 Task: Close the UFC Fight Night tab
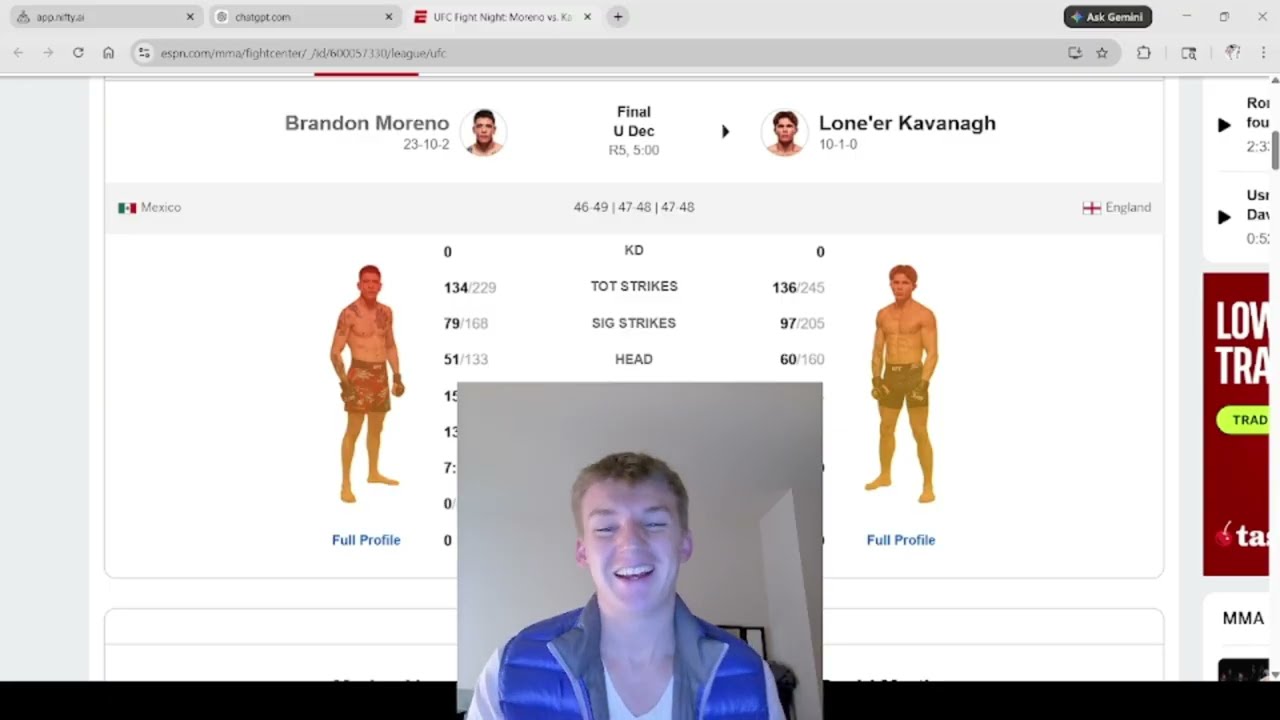pyautogui.click(x=587, y=17)
